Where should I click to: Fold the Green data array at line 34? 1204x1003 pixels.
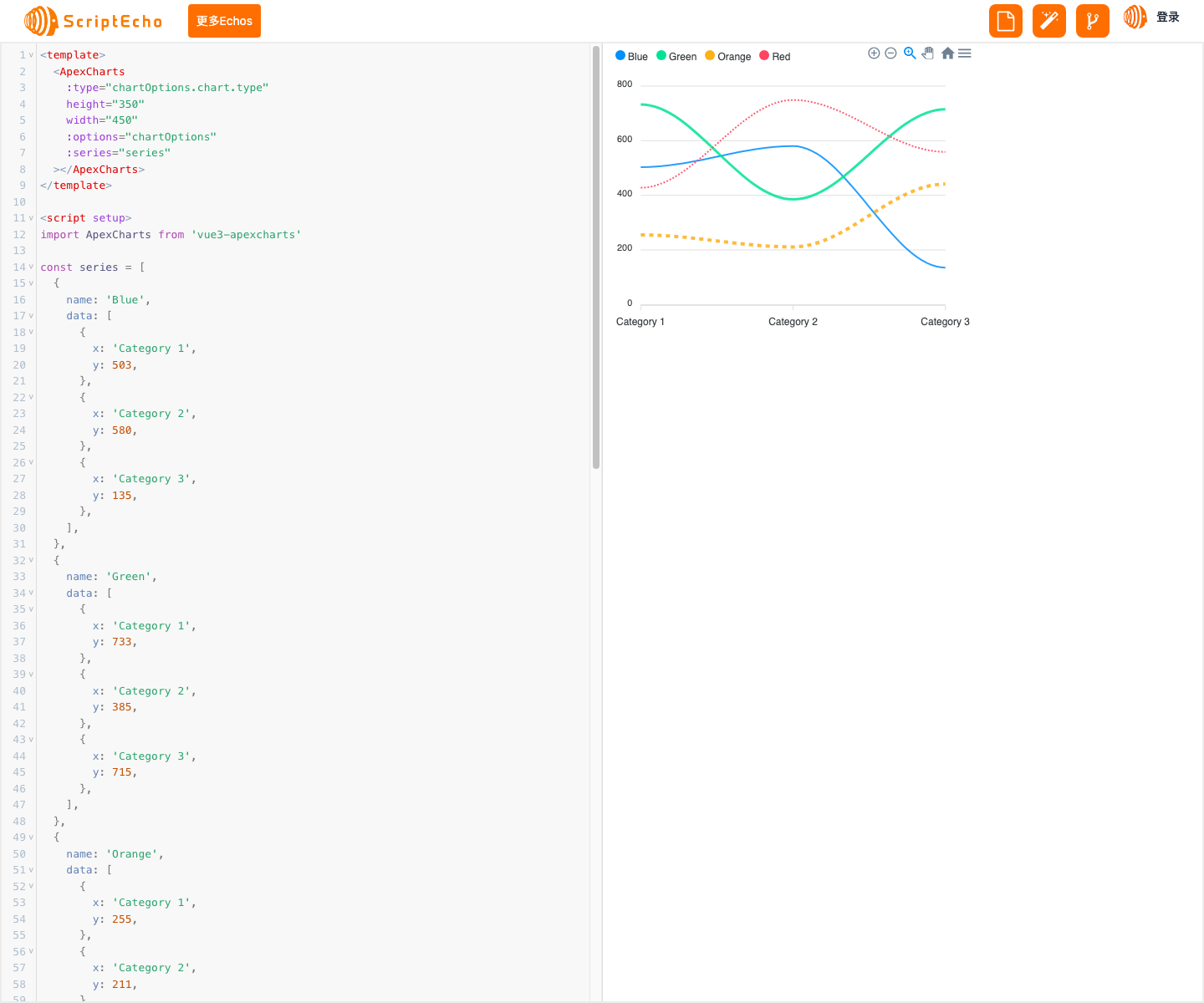(x=32, y=593)
